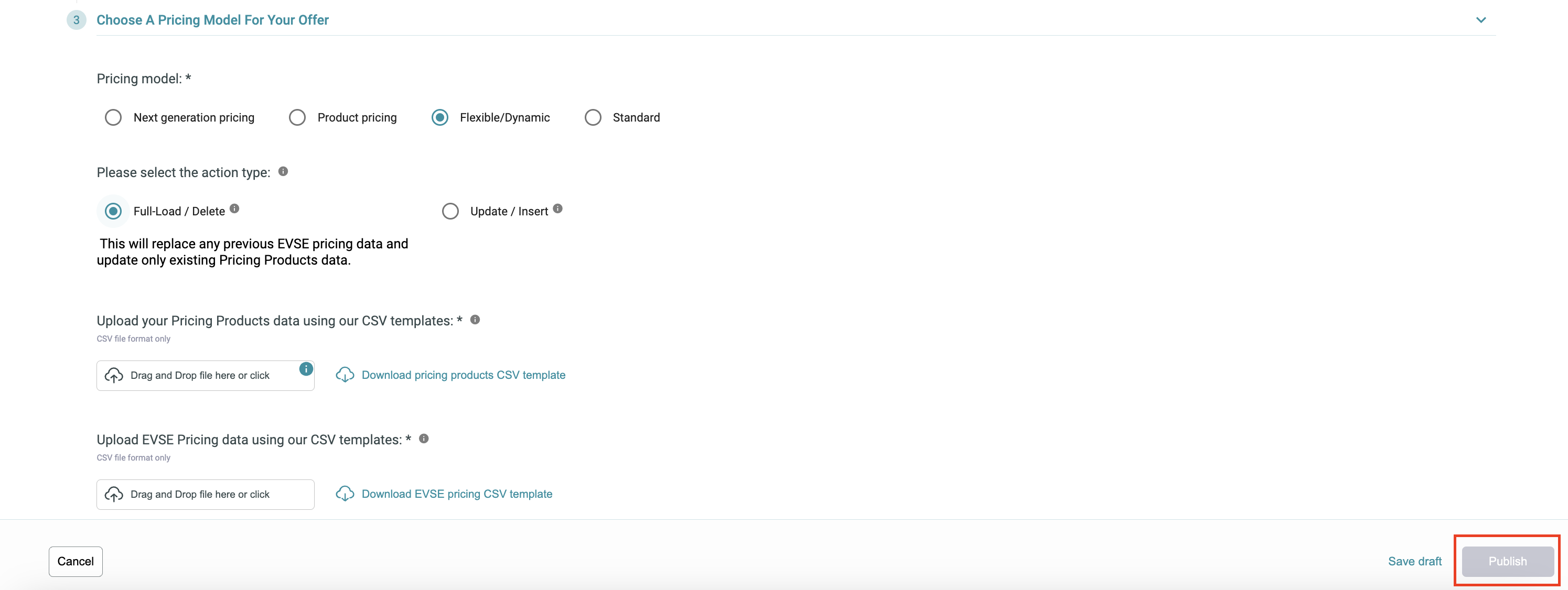The height and width of the screenshot is (590, 1568).
Task: Click 'CSV file format only' under Pricing Products
Action: click(133, 339)
